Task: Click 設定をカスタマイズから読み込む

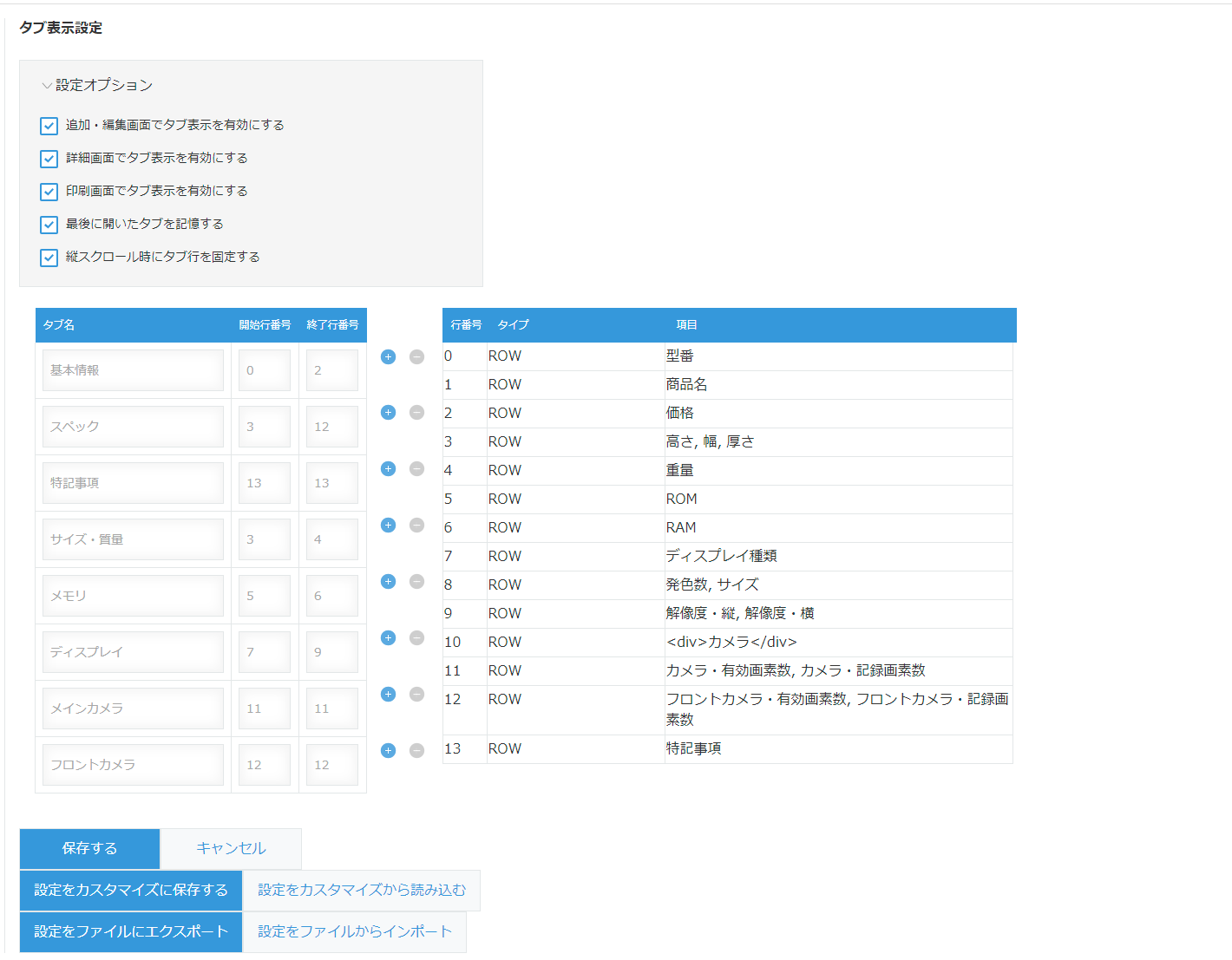Action: point(362,891)
